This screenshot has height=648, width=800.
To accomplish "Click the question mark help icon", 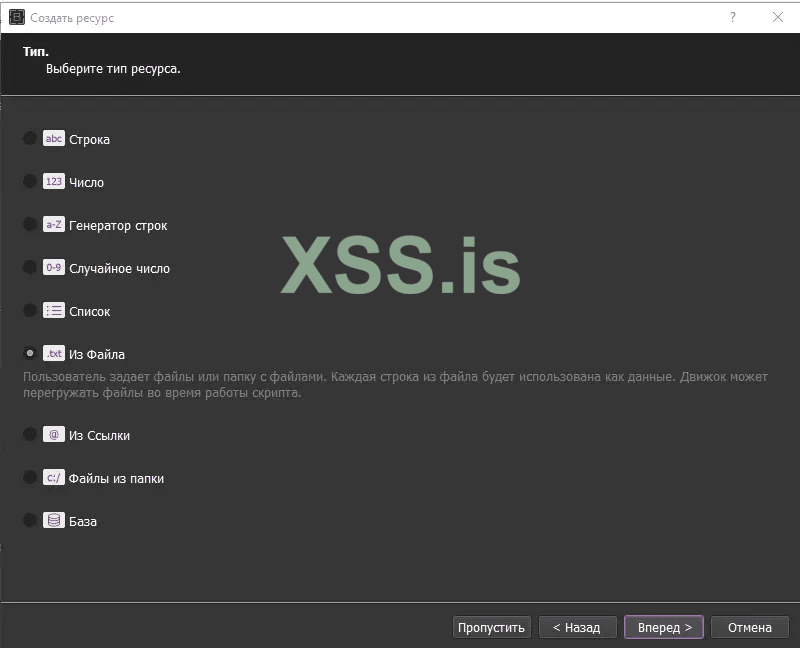I will tap(733, 17).
